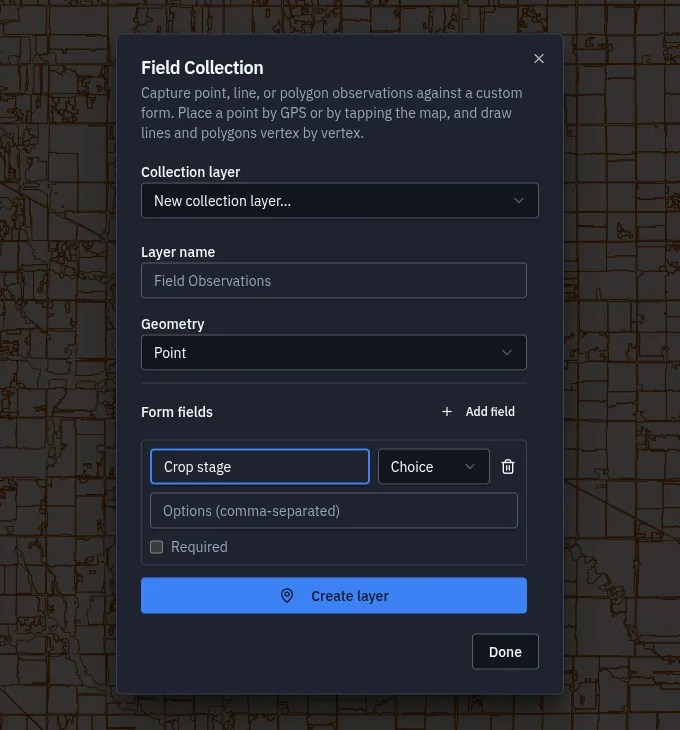Open the Choice field type dropdown

(433, 466)
